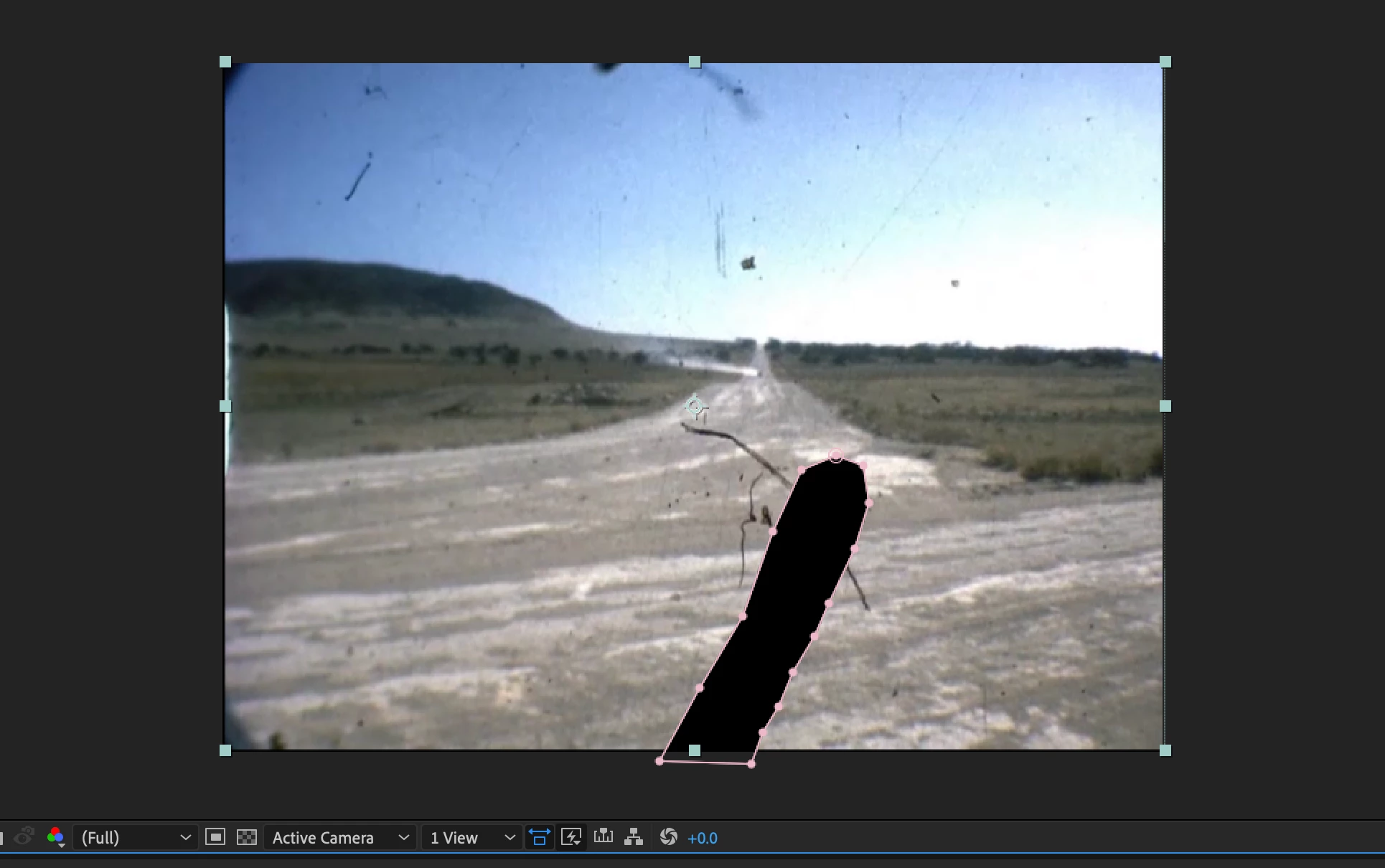Click the Region of Interest icon
This screenshot has height=868, width=1385.
(x=215, y=837)
